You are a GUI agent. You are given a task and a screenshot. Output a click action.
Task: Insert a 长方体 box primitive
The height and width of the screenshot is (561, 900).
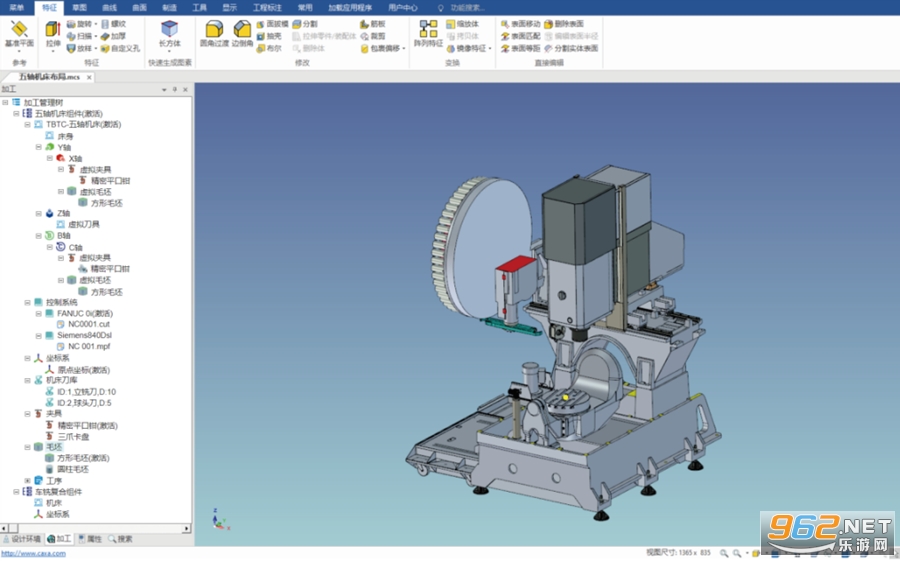tap(169, 34)
